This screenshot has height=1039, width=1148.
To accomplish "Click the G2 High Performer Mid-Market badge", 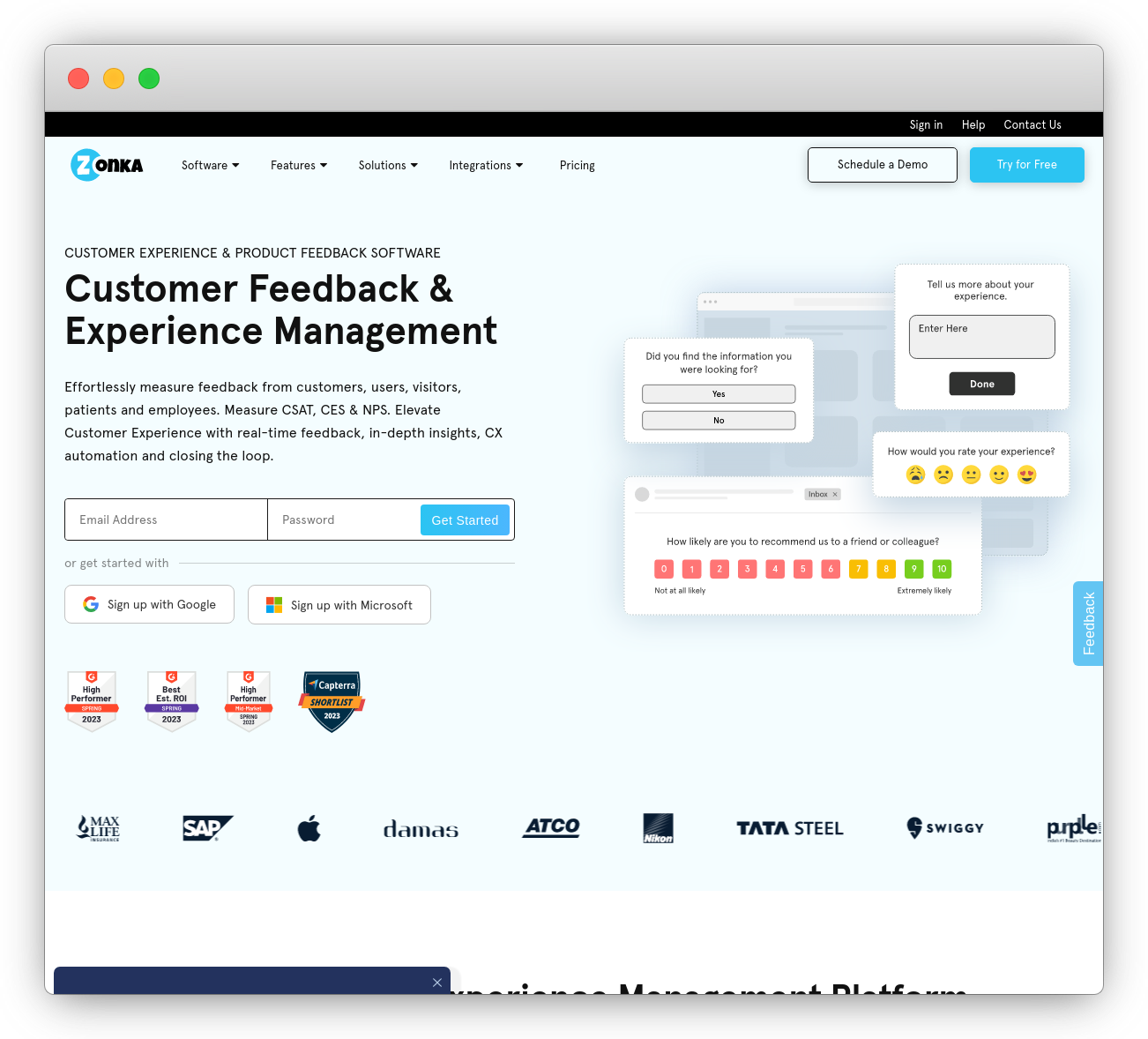I will (x=249, y=701).
